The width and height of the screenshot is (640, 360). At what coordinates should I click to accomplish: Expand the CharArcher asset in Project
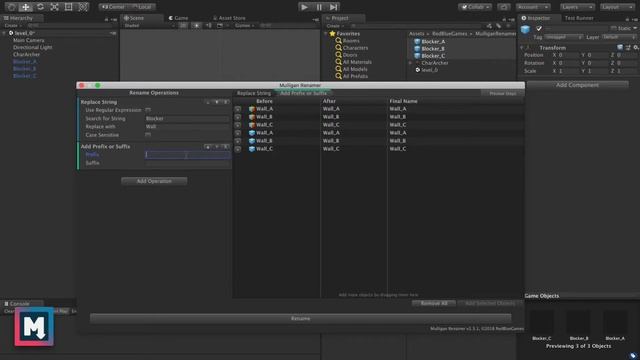coord(410,63)
